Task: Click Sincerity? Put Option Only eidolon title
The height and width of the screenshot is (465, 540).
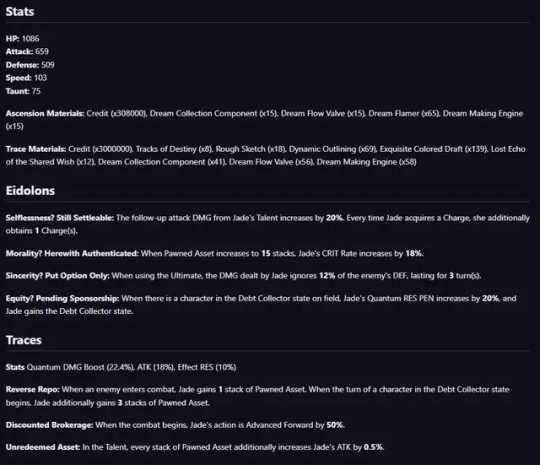Action: click(x=58, y=276)
